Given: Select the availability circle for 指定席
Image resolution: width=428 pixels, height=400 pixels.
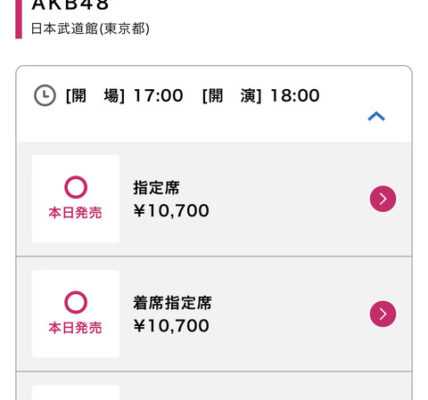Looking at the screenshot, I should [76, 187].
